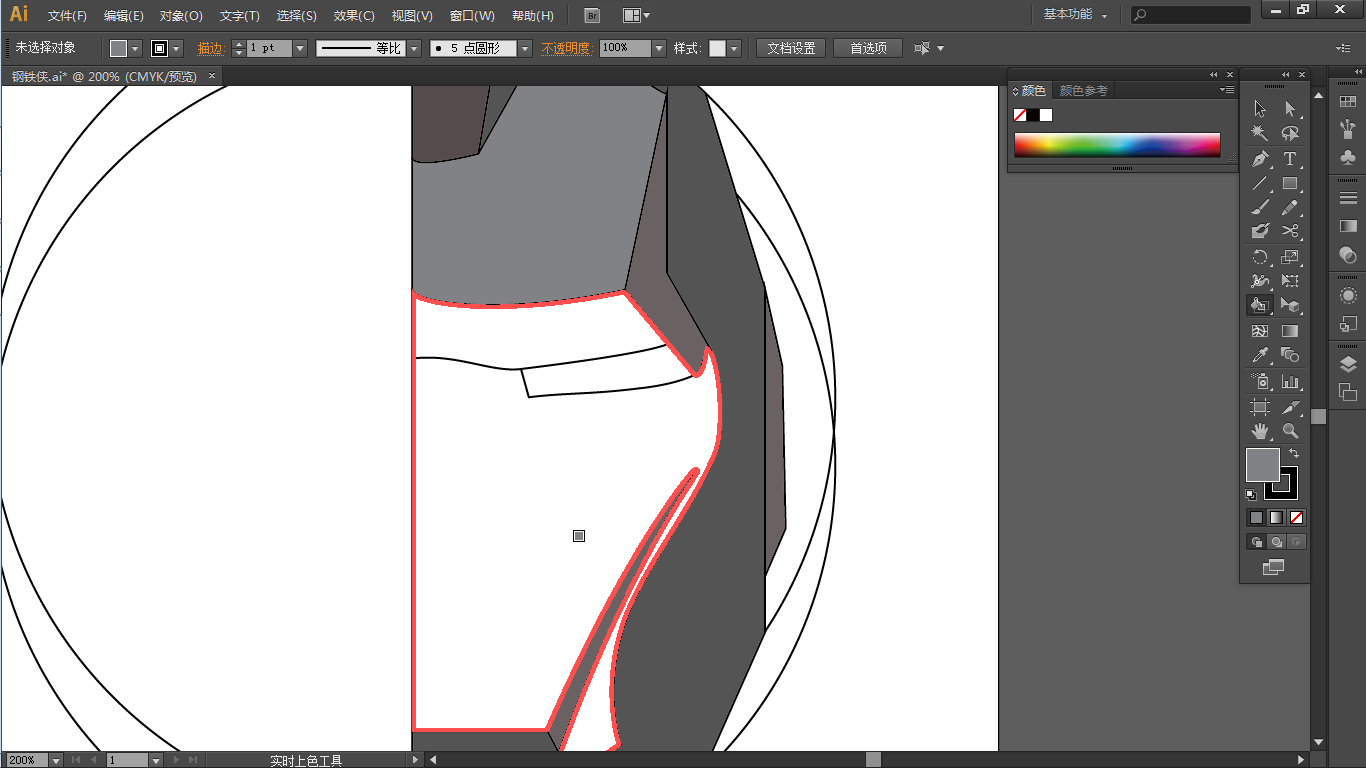Select the Lasso tool
The width and height of the screenshot is (1366, 768).
point(1290,133)
